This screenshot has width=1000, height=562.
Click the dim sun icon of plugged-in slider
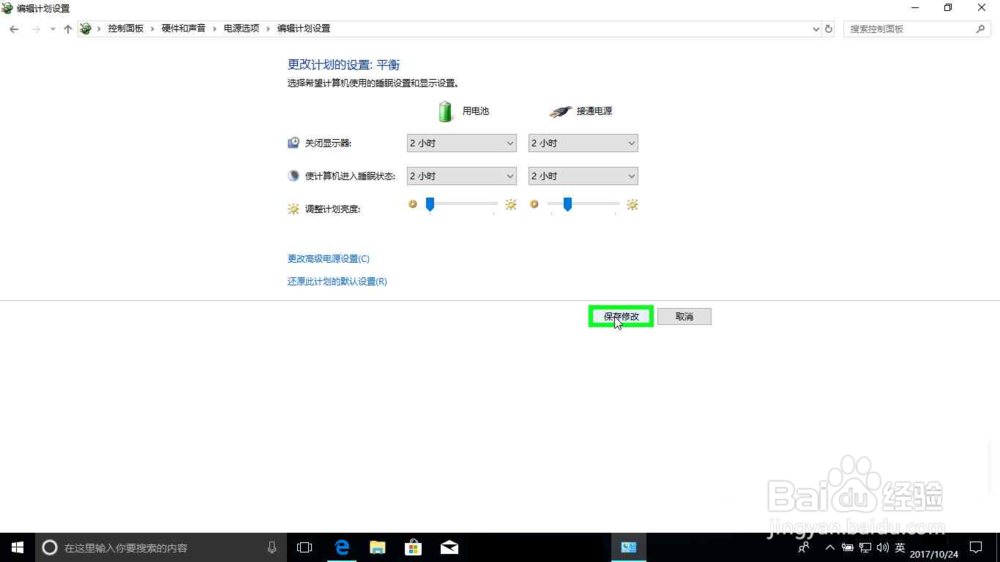(534, 204)
